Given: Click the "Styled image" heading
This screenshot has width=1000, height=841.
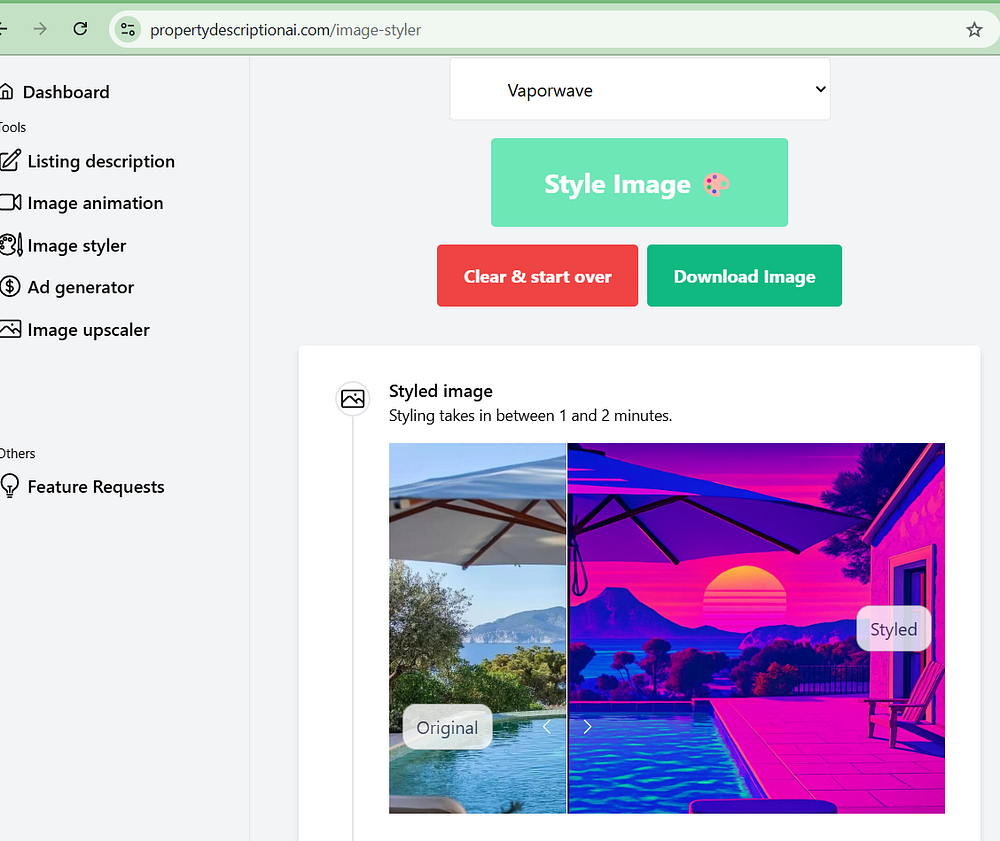Looking at the screenshot, I should 441,391.
